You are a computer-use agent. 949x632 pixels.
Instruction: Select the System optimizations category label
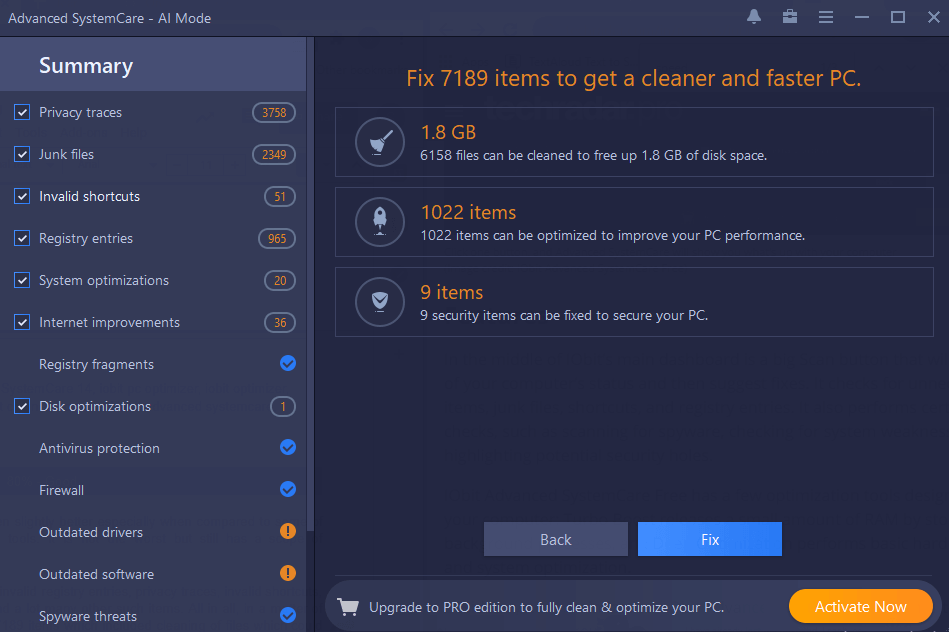[x=104, y=280]
